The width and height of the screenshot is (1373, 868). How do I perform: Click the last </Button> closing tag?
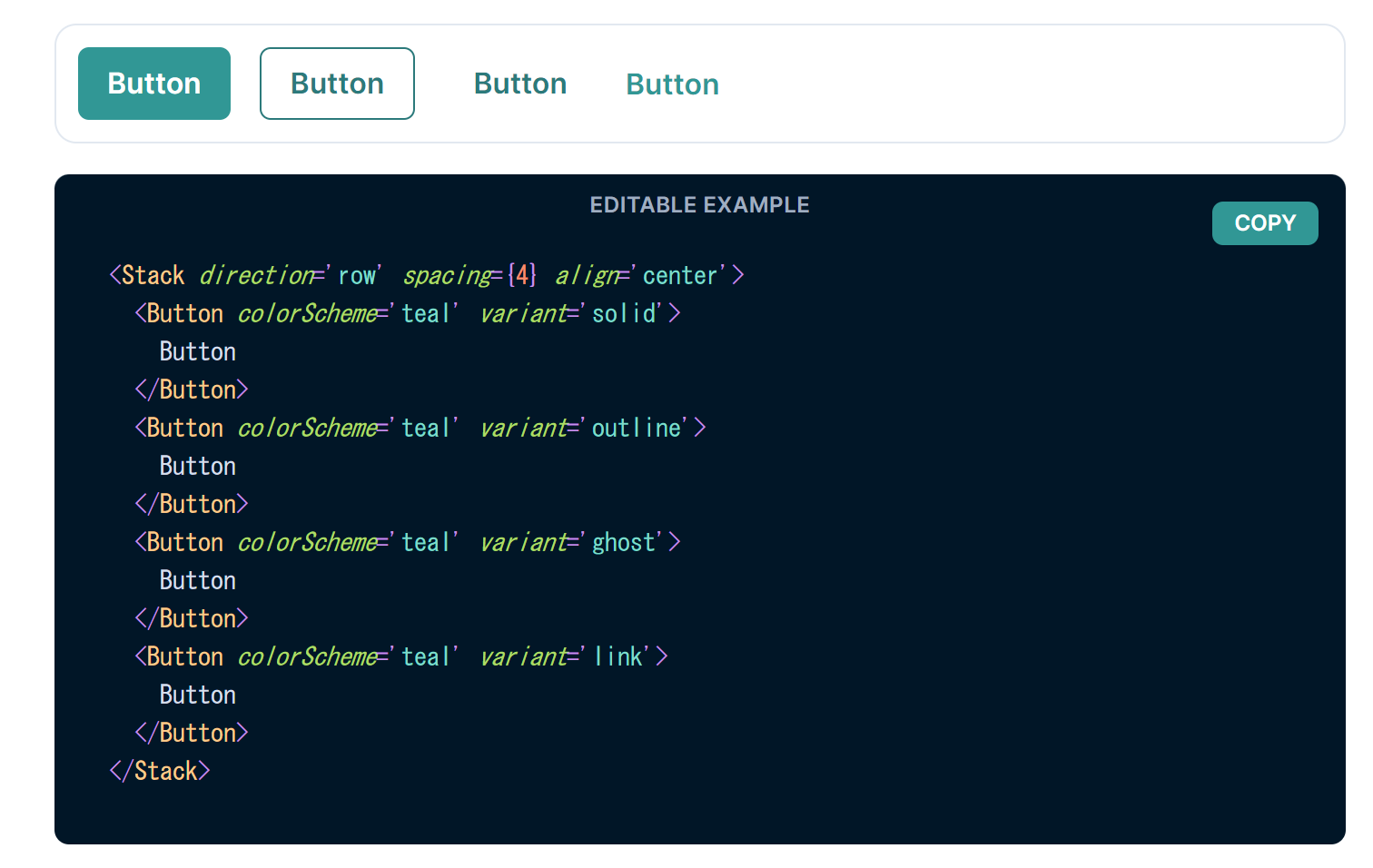pyautogui.click(x=192, y=733)
